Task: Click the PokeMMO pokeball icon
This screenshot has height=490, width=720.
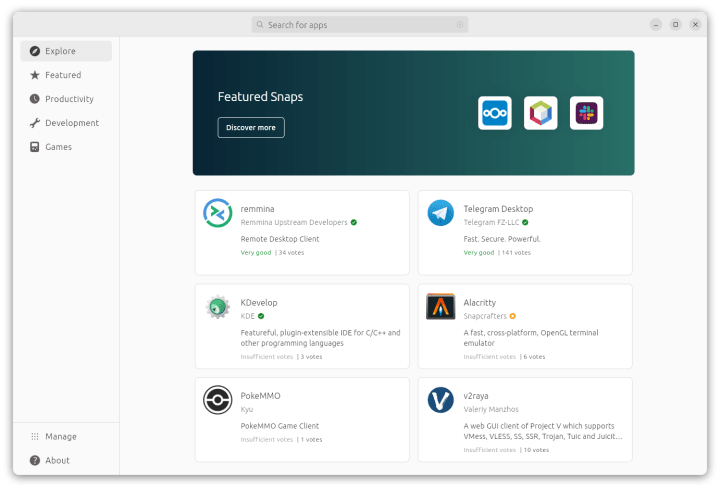Action: (218, 400)
